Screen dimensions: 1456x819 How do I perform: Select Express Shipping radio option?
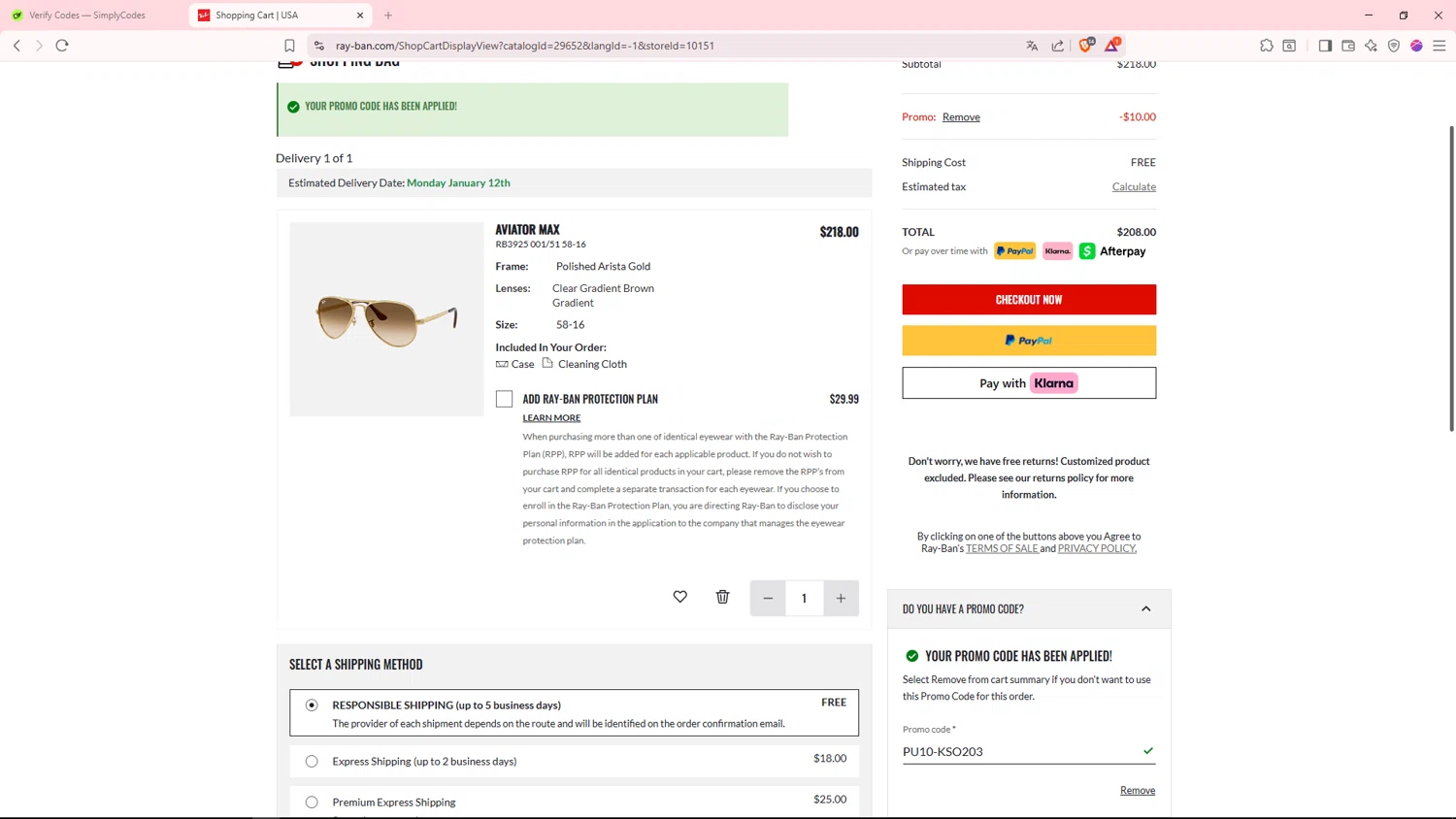tap(312, 761)
